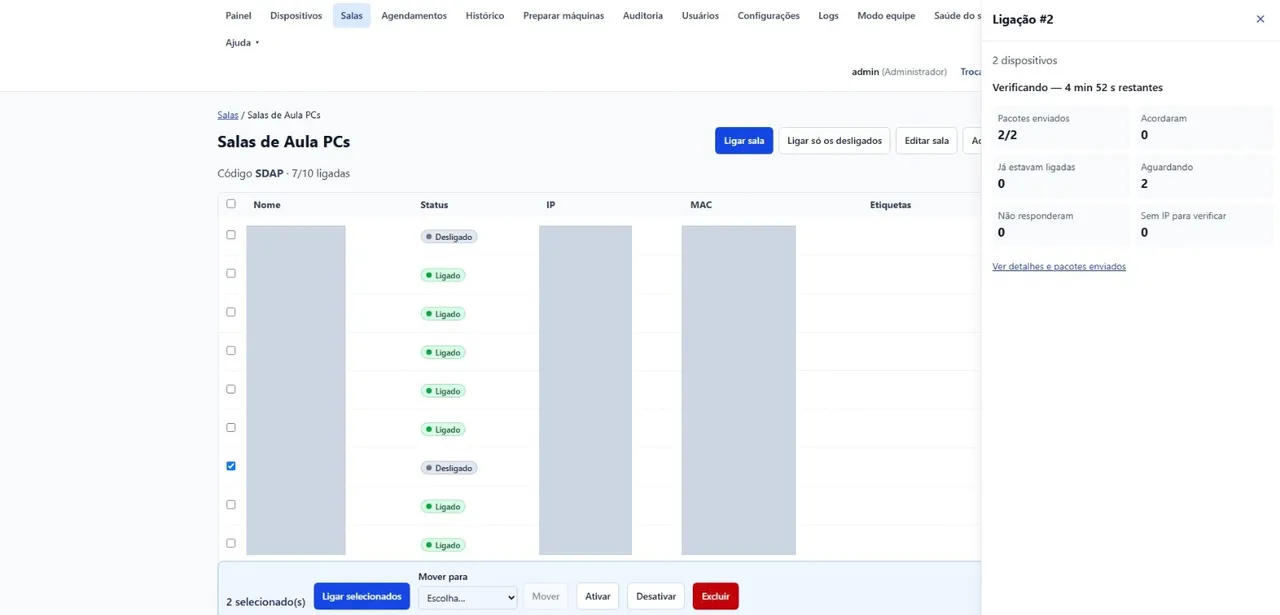The image size is (1280, 615).
Task: Click the disabled Mover button
Action: (545, 596)
